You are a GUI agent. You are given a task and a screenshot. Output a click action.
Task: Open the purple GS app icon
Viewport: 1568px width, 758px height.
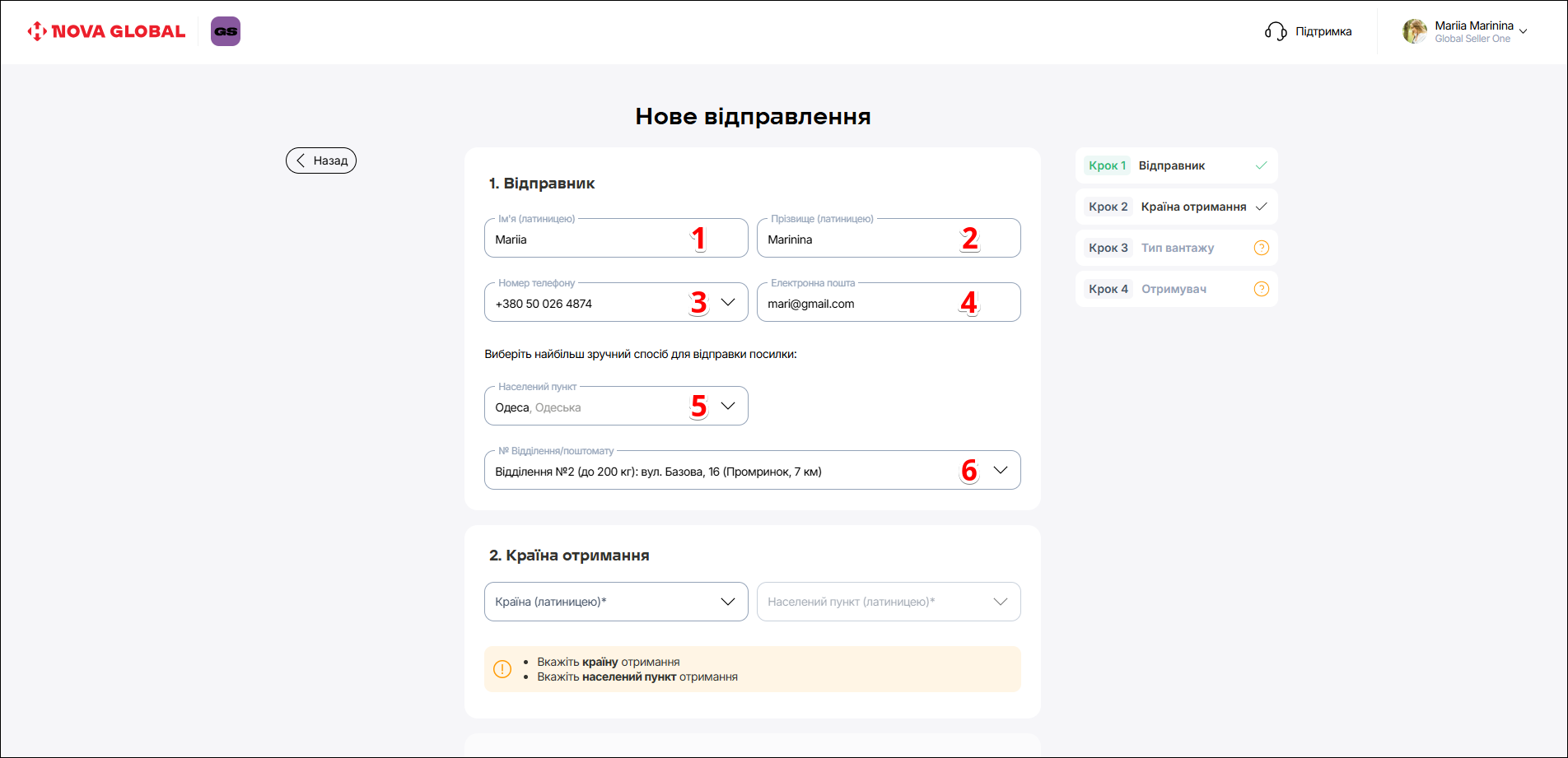click(x=226, y=31)
